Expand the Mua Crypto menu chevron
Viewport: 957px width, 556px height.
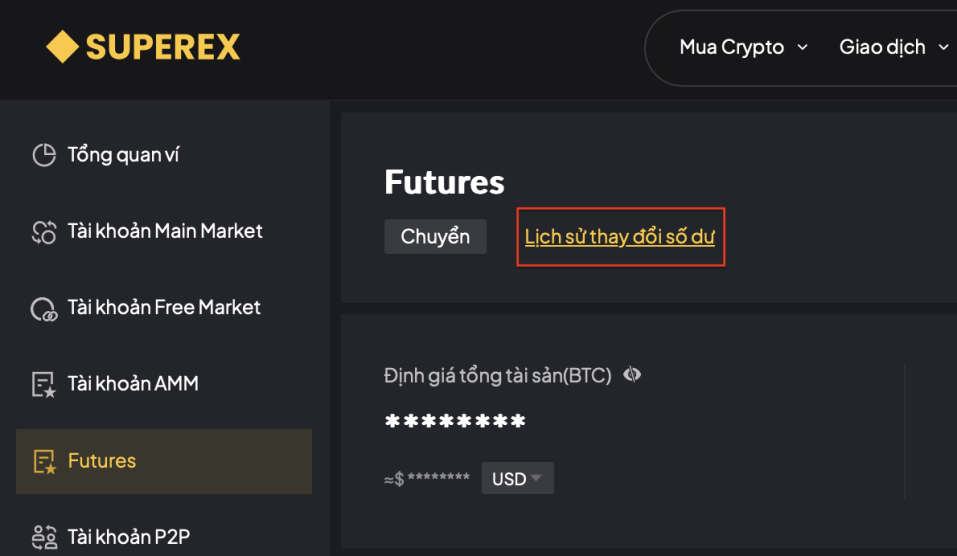(x=803, y=47)
